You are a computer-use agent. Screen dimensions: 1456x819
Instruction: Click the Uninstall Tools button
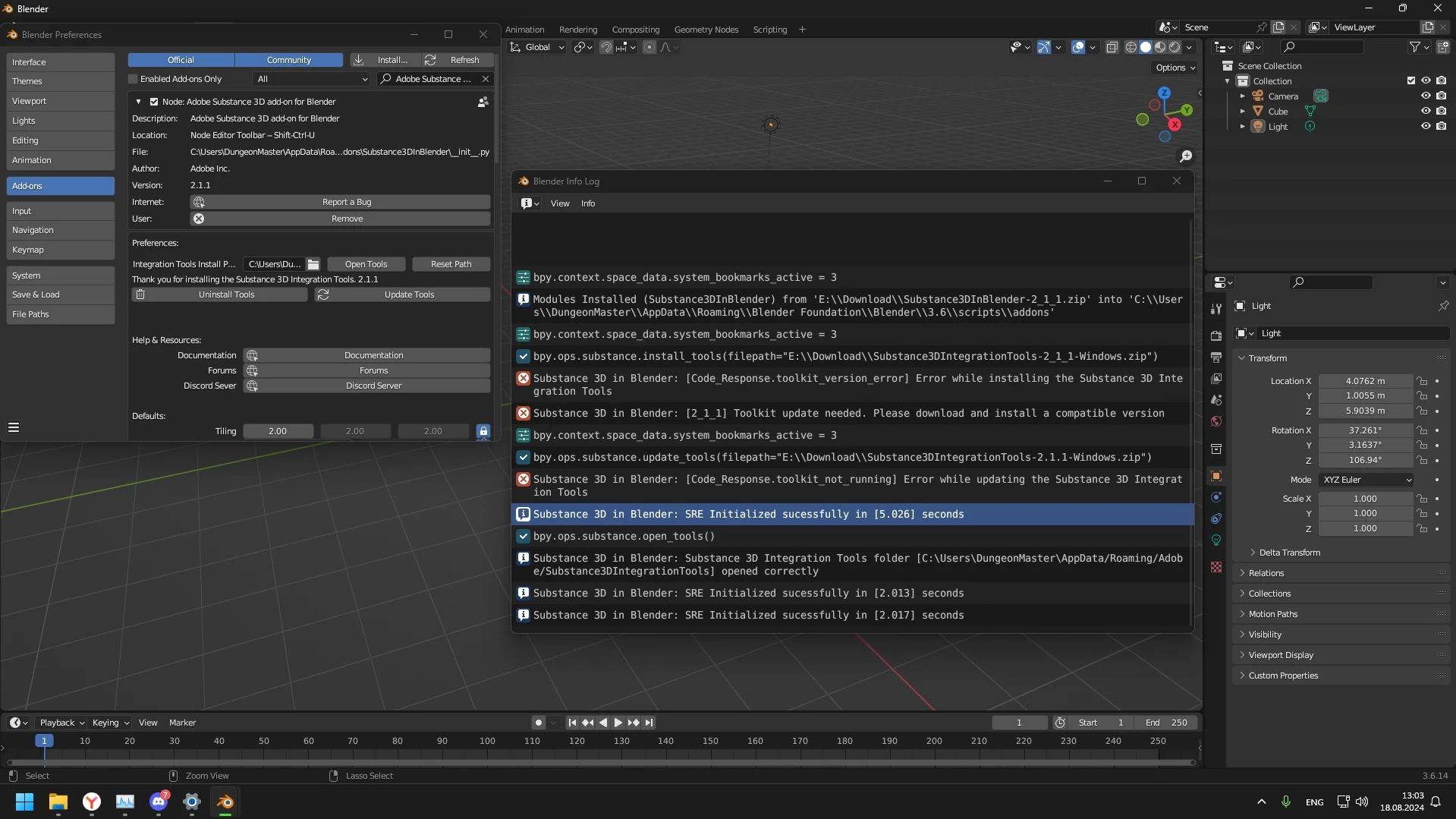(x=220, y=295)
